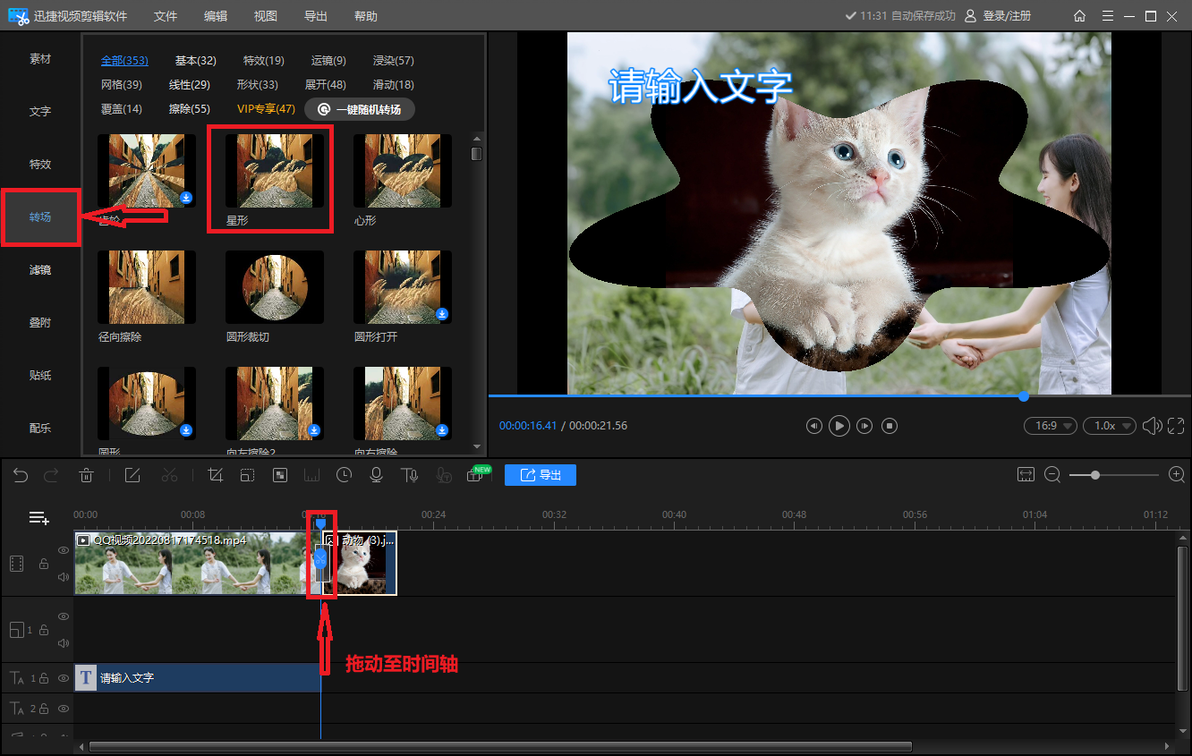The width and height of the screenshot is (1192, 756).
Task: Switch to 特效 sidebar panel
Action: pos(40,164)
